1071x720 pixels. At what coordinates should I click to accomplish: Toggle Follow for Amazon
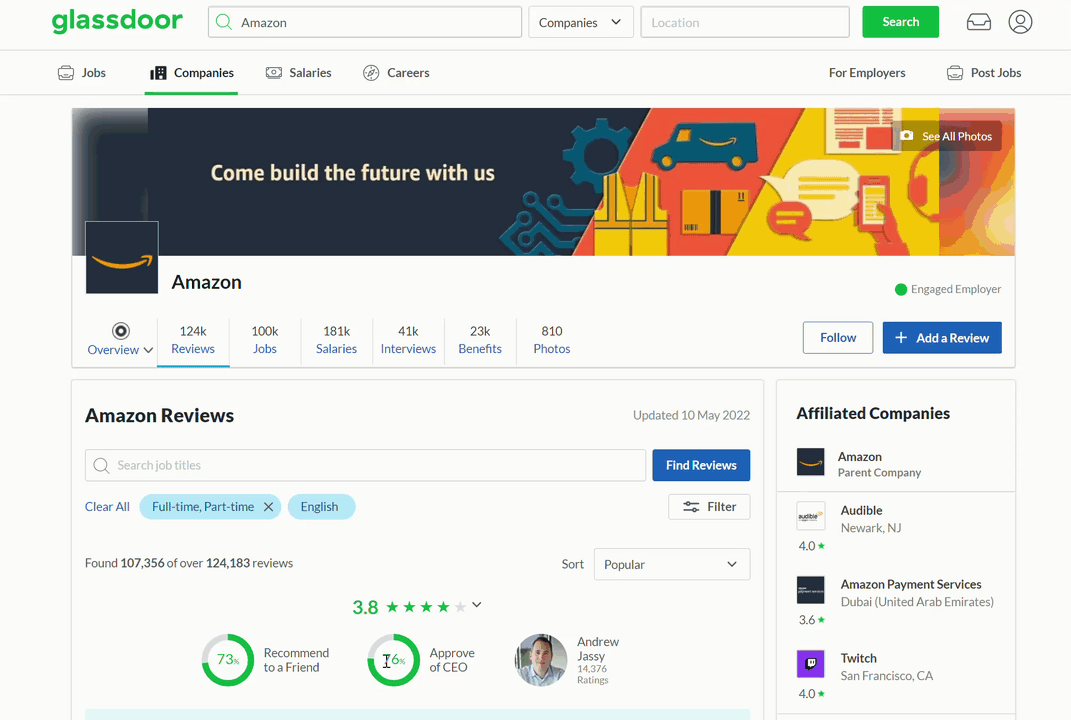coord(837,337)
